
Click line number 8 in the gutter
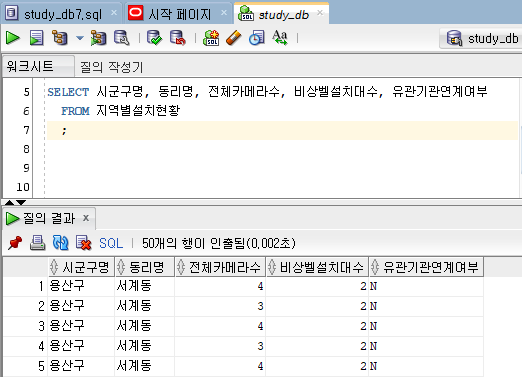(26, 149)
